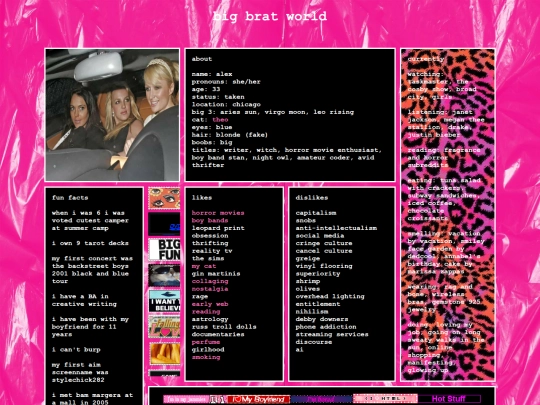
Task: Click the eyes pattern stamp
Action: point(164,198)
